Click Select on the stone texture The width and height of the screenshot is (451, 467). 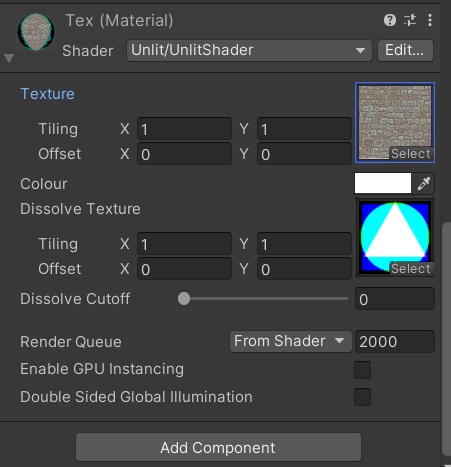(x=411, y=154)
